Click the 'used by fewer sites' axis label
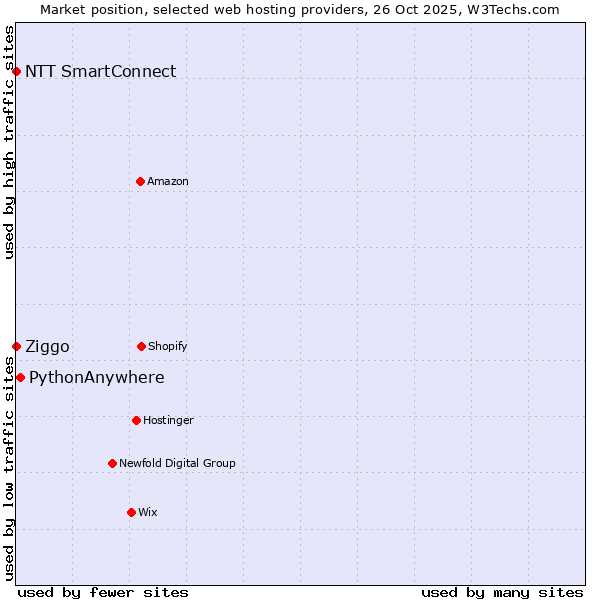This screenshot has width=600, height=600. (x=103, y=592)
